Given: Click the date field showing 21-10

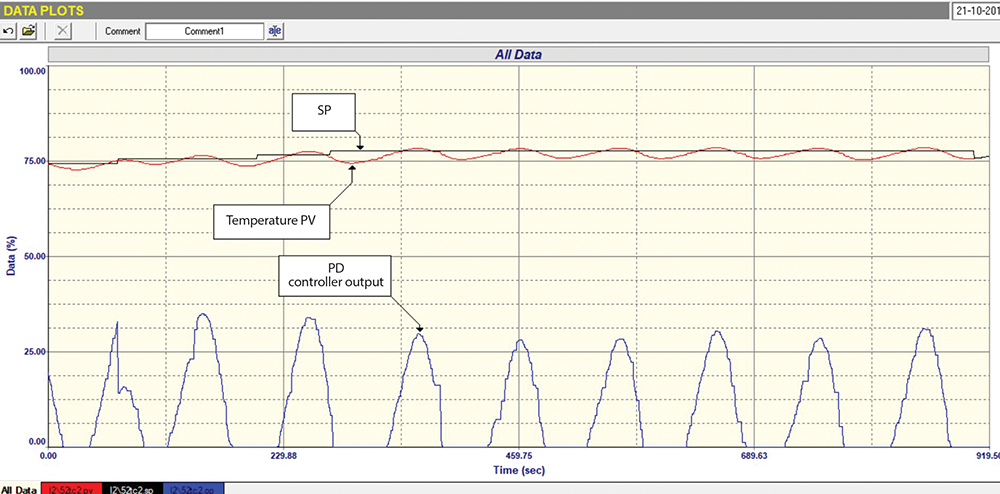Looking at the screenshot, I should [x=976, y=9].
